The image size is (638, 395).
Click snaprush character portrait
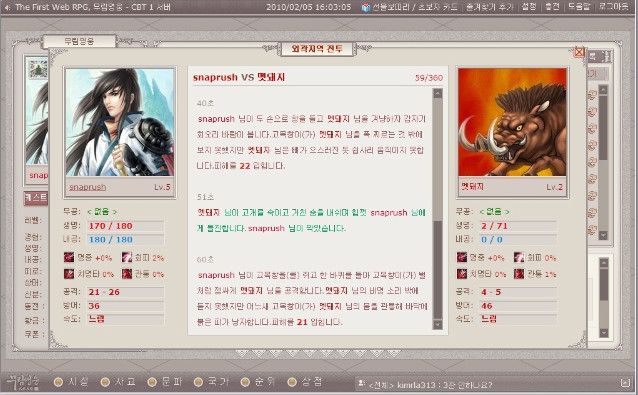pyautogui.click(x=120, y=122)
